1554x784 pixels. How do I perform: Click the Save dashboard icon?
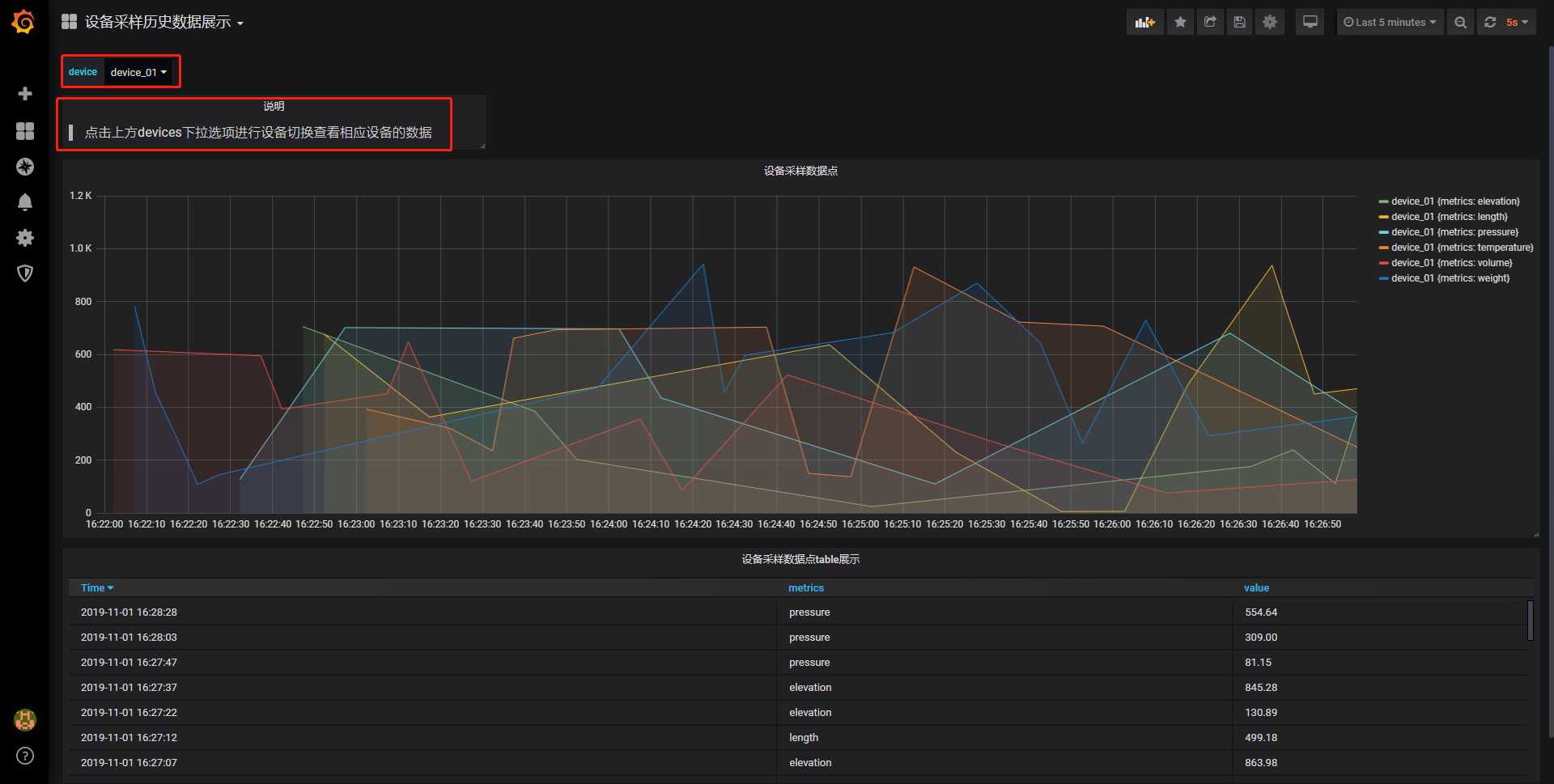tap(1239, 22)
